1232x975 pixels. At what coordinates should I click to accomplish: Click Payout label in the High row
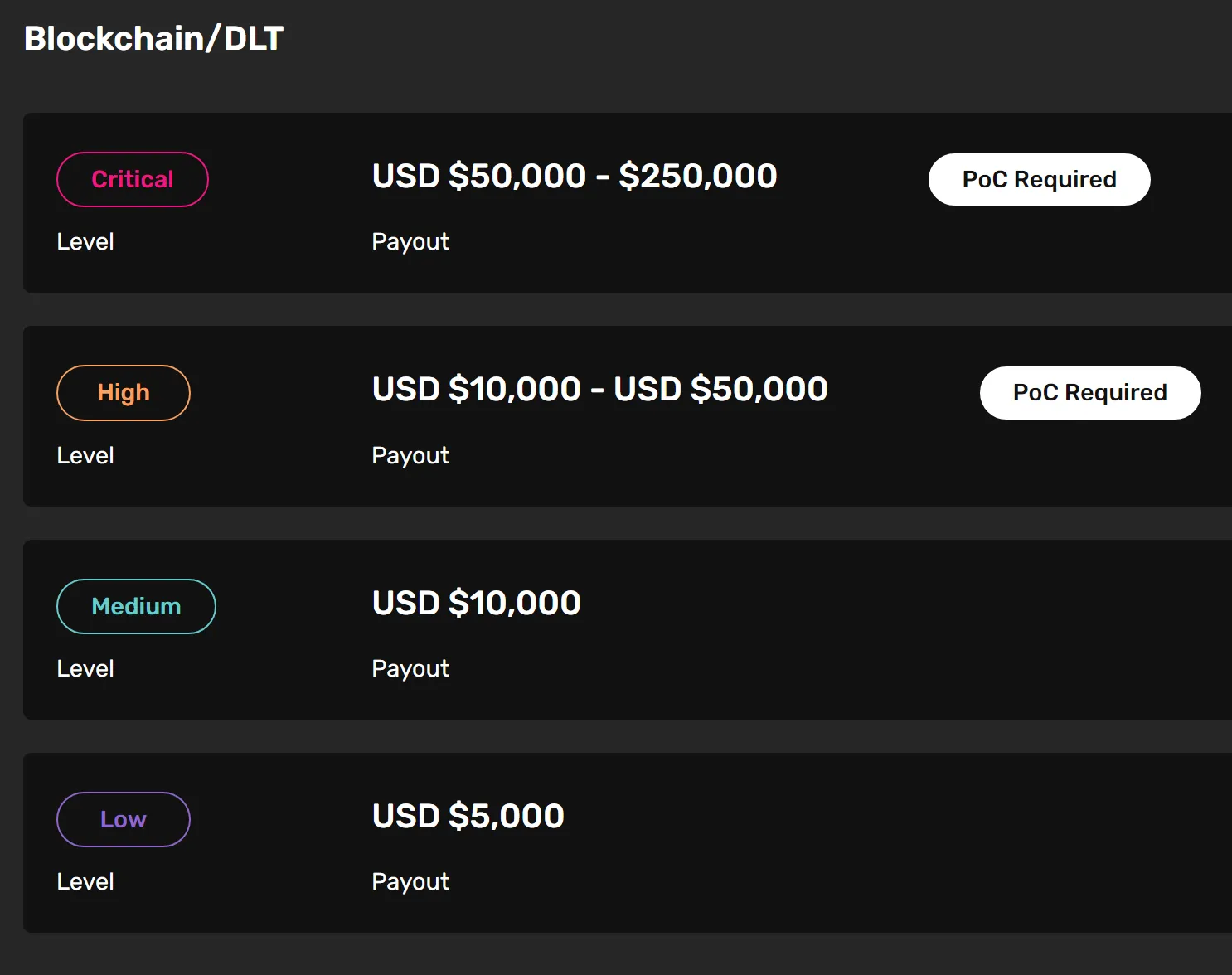[410, 455]
